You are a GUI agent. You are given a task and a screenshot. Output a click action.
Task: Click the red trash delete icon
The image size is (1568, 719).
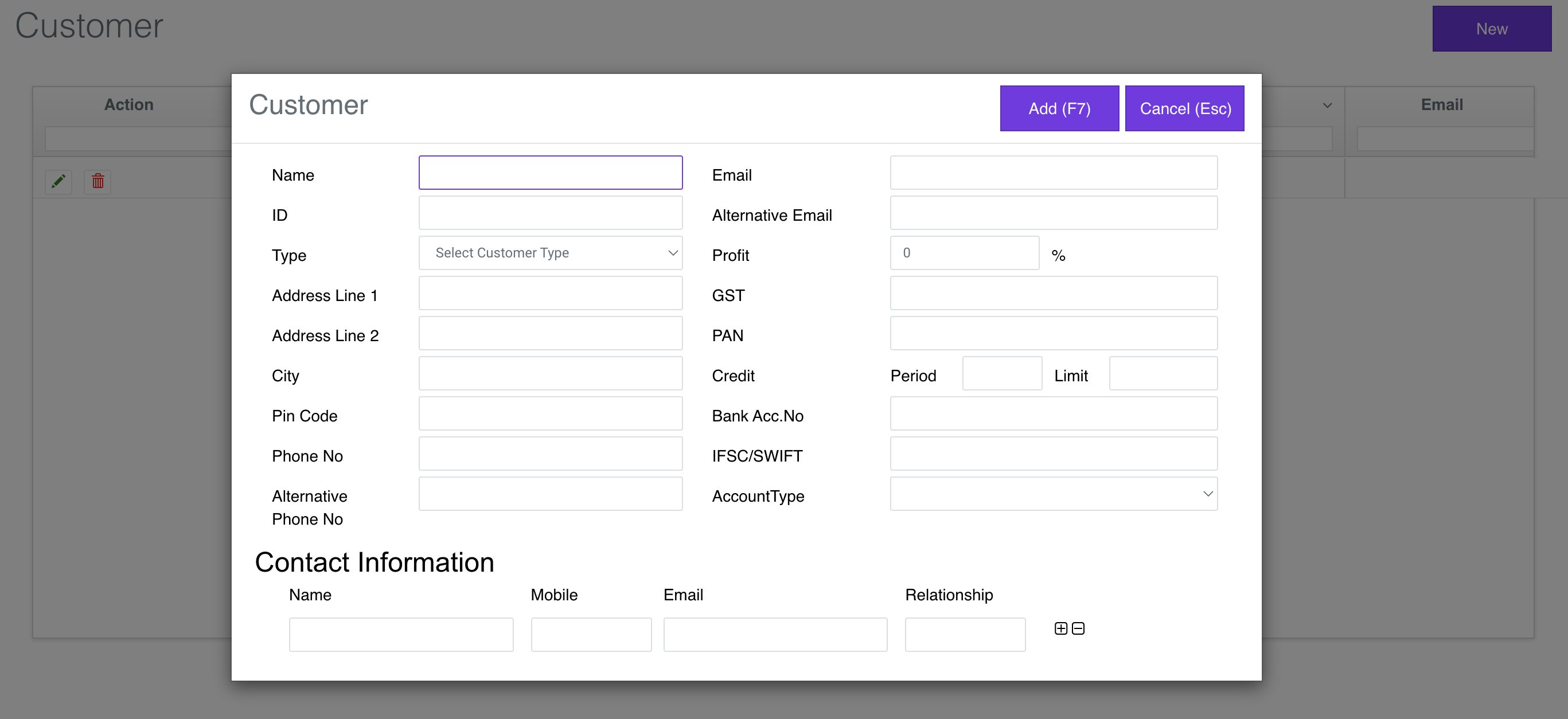click(x=97, y=181)
